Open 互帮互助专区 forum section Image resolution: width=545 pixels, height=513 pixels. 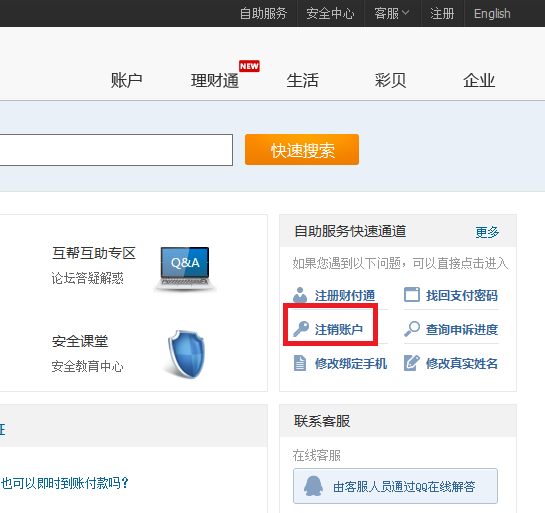coord(93,253)
